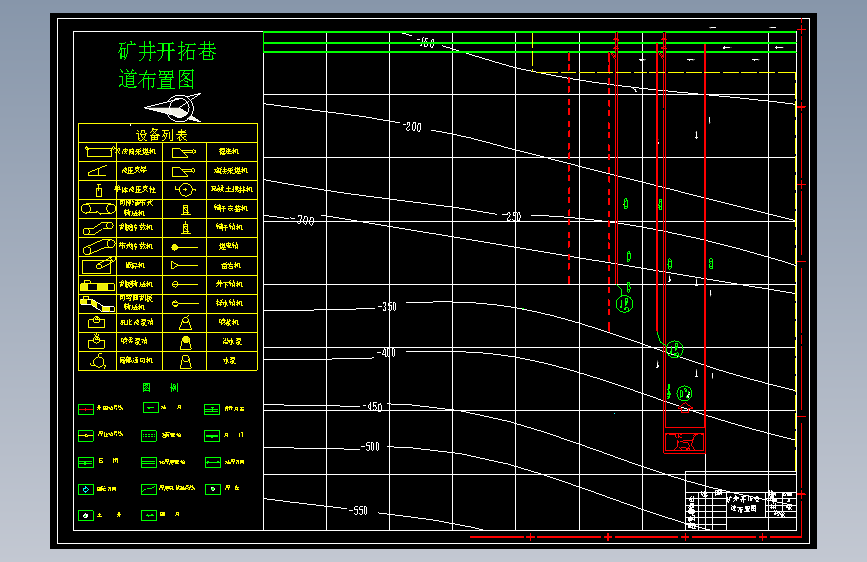This screenshot has height=562, width=867.
Task: Select the 液压支架 equipment label
Action: click(134, 170)
